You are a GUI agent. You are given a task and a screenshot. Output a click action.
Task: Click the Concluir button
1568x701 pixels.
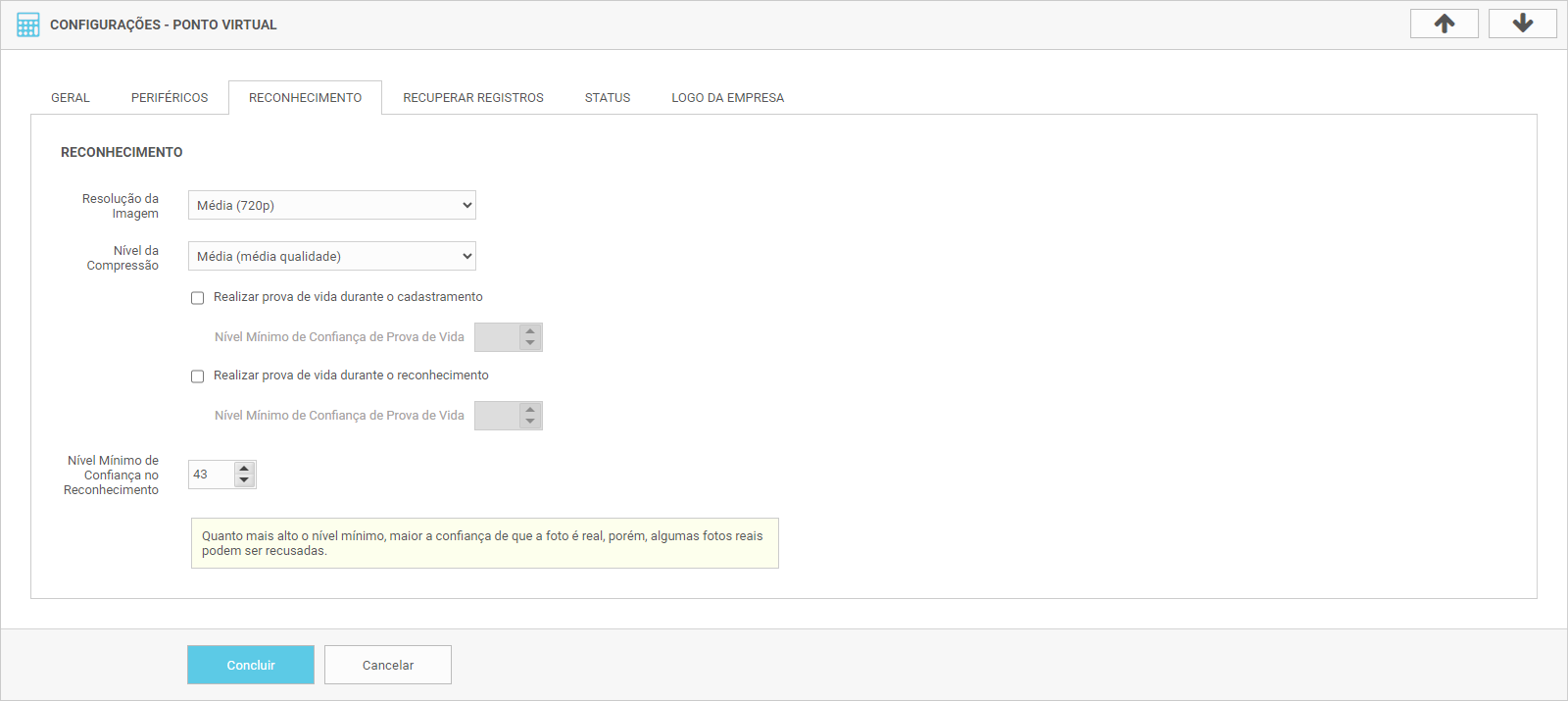(x=251, y=665)
